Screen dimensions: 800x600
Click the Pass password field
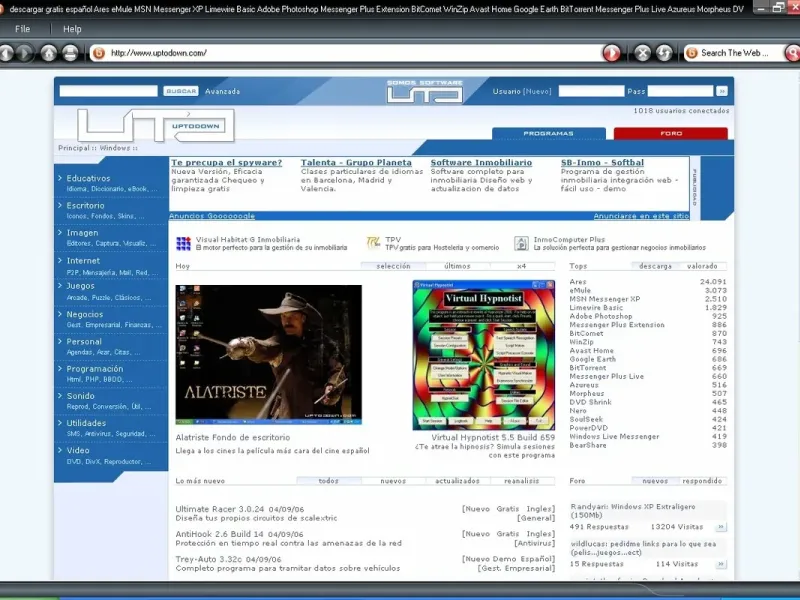[680, 91]
